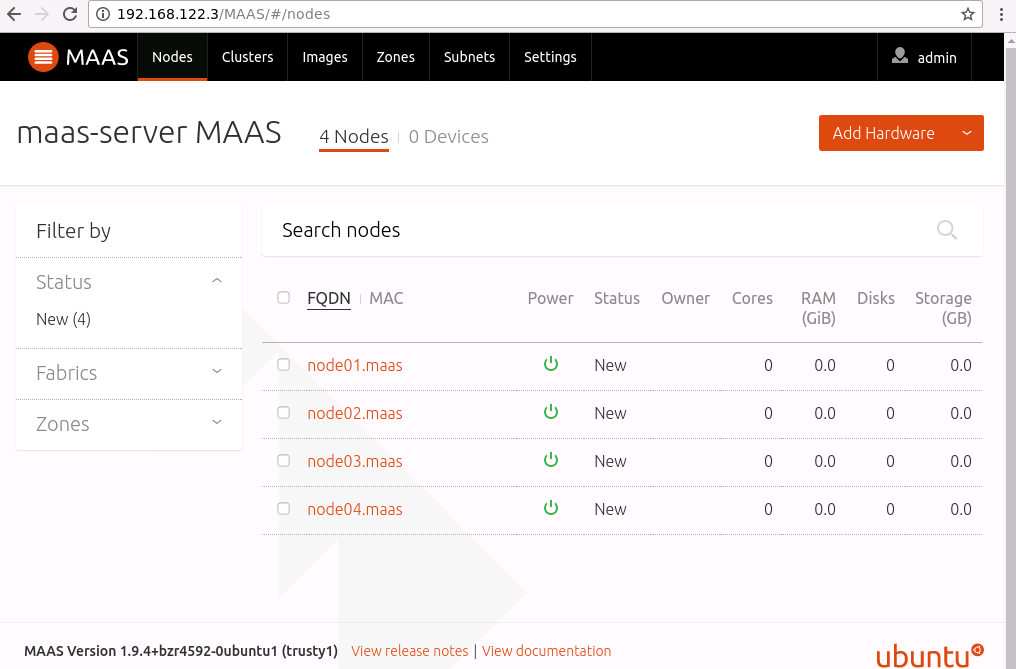1016x669 pixels.
Task: Open the Settings navigation tab
Action: [x=550, y=57]
